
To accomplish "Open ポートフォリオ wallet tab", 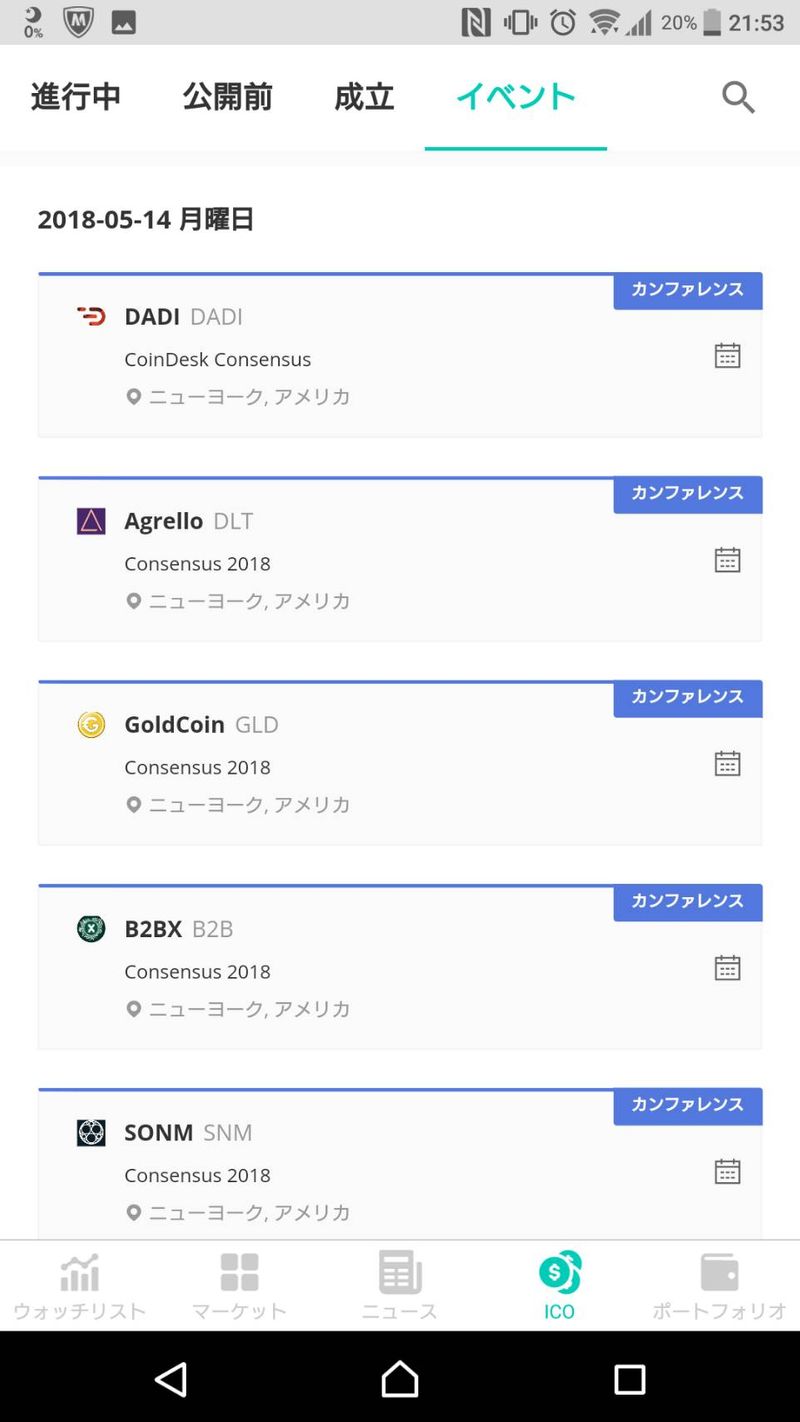I will [x=719, y=1286].
